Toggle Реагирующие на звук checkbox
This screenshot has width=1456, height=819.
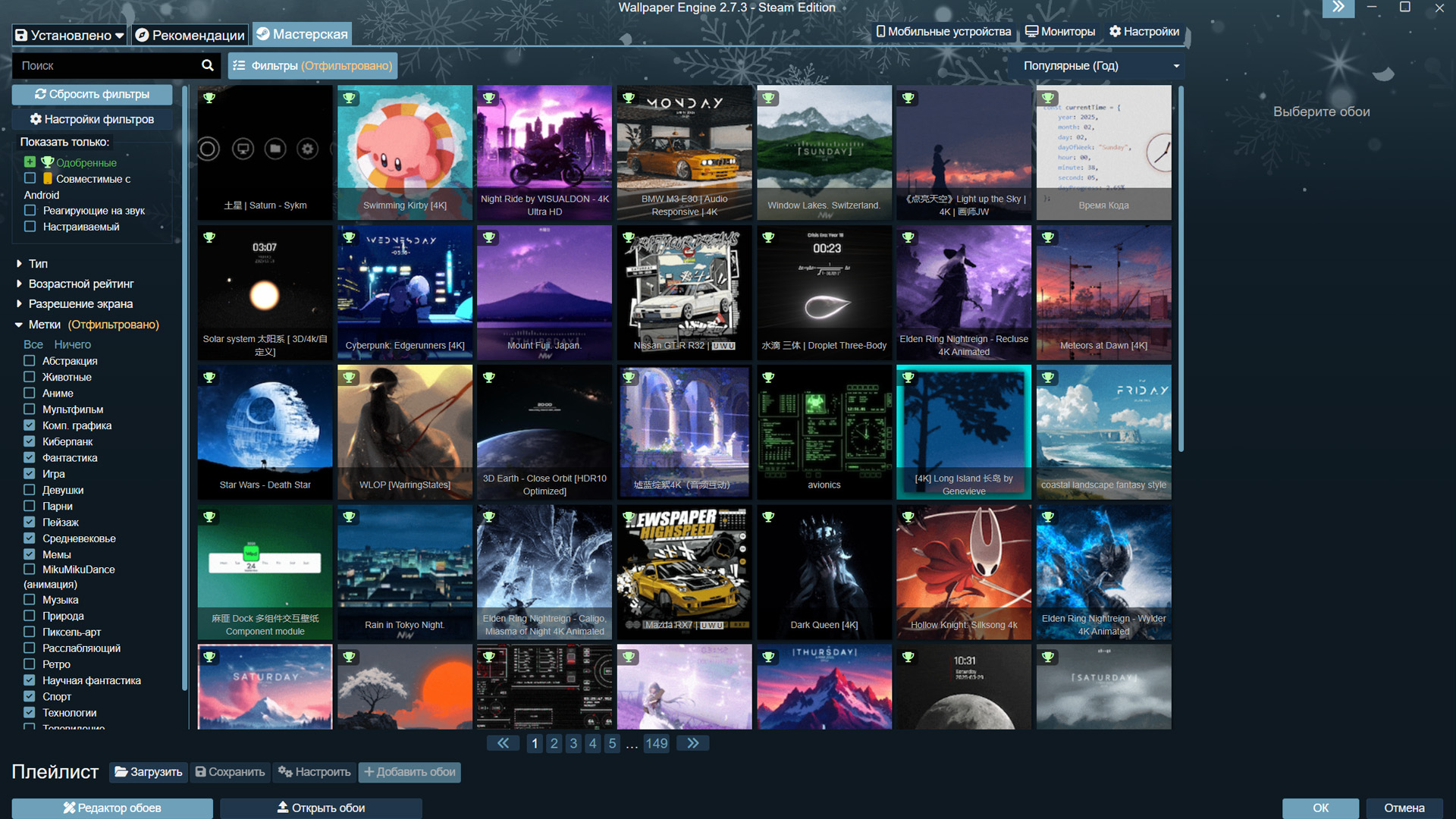click(30, 211)
